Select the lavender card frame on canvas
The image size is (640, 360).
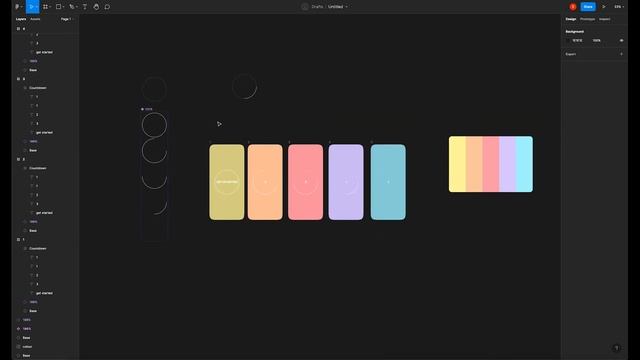346,182
